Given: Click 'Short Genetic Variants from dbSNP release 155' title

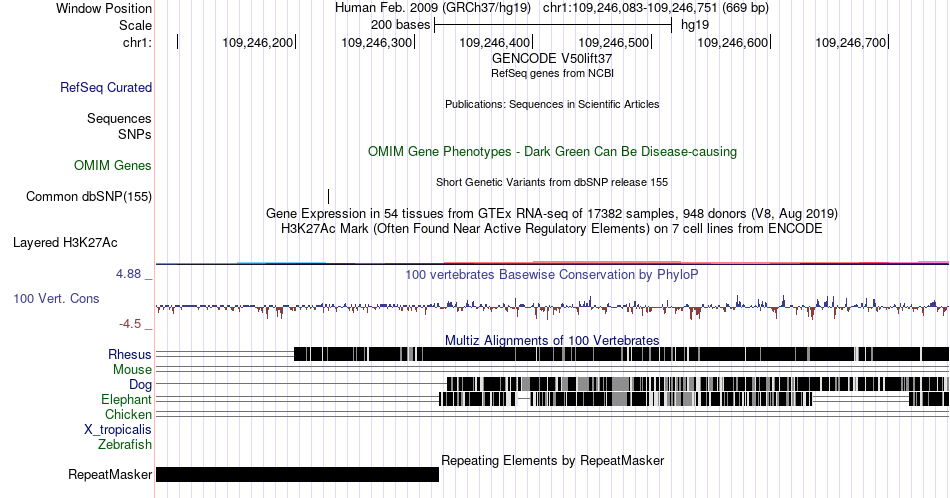Looking at the screenshot, I should point(552,182).
